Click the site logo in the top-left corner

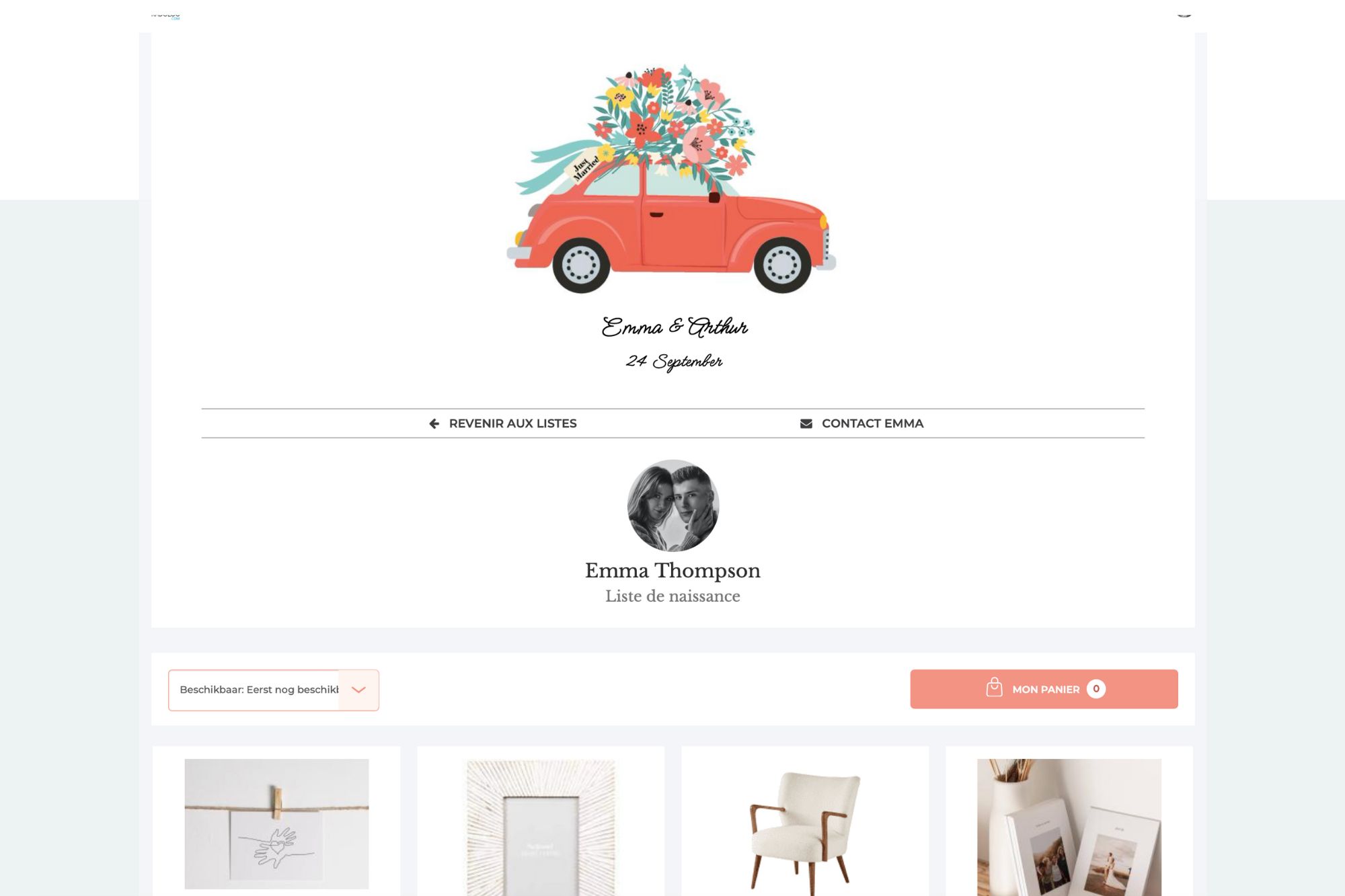pos(165,15)
